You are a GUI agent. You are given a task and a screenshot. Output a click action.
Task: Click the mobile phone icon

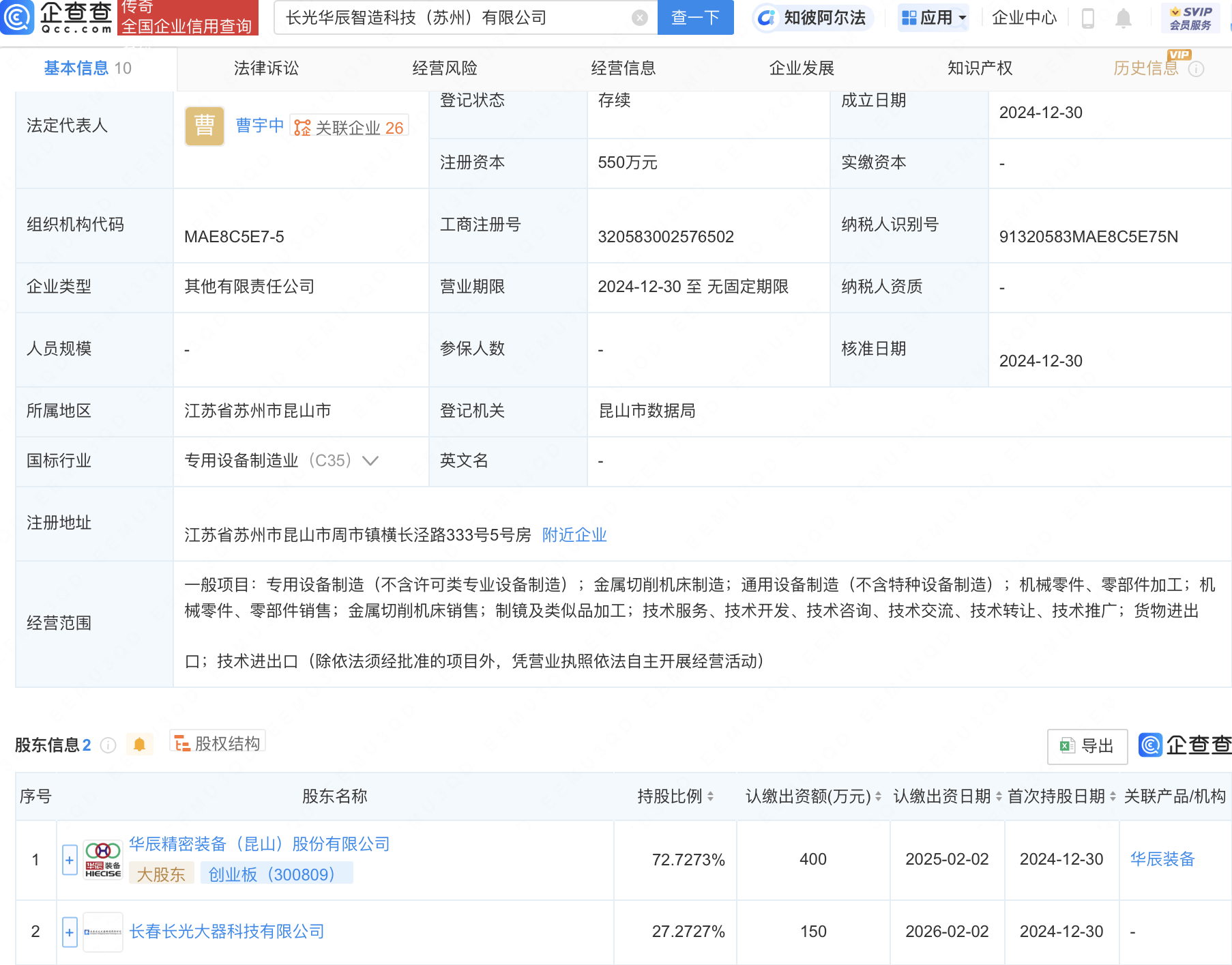(x=1088, y=18)
